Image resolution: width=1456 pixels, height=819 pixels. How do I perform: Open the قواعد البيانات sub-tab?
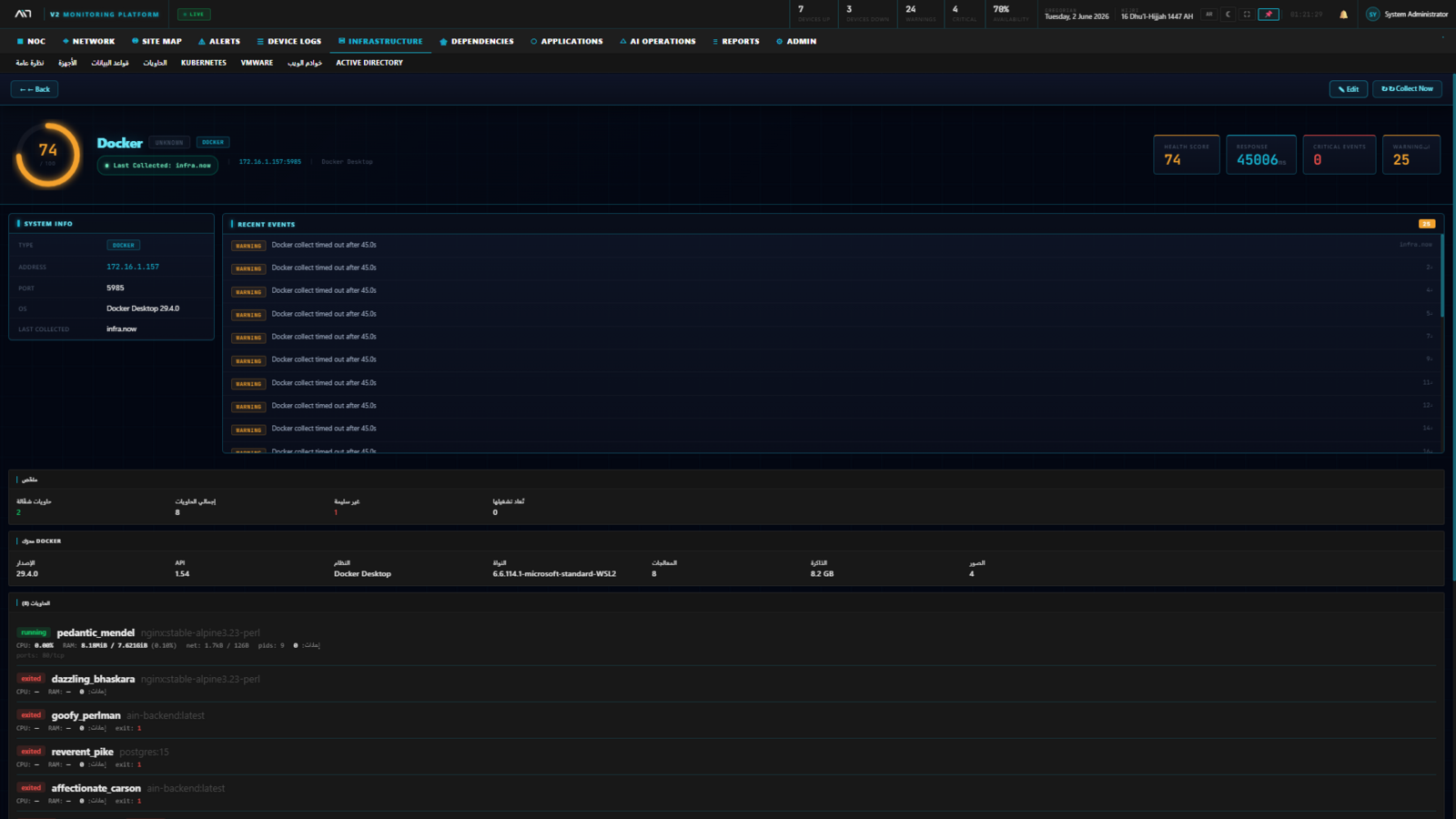pos(110,63)
